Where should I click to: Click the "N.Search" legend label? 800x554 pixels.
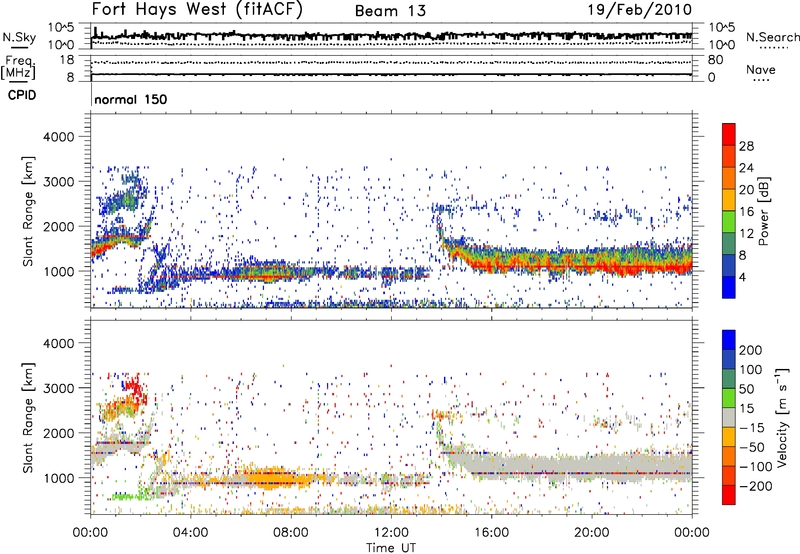(772, 37)
